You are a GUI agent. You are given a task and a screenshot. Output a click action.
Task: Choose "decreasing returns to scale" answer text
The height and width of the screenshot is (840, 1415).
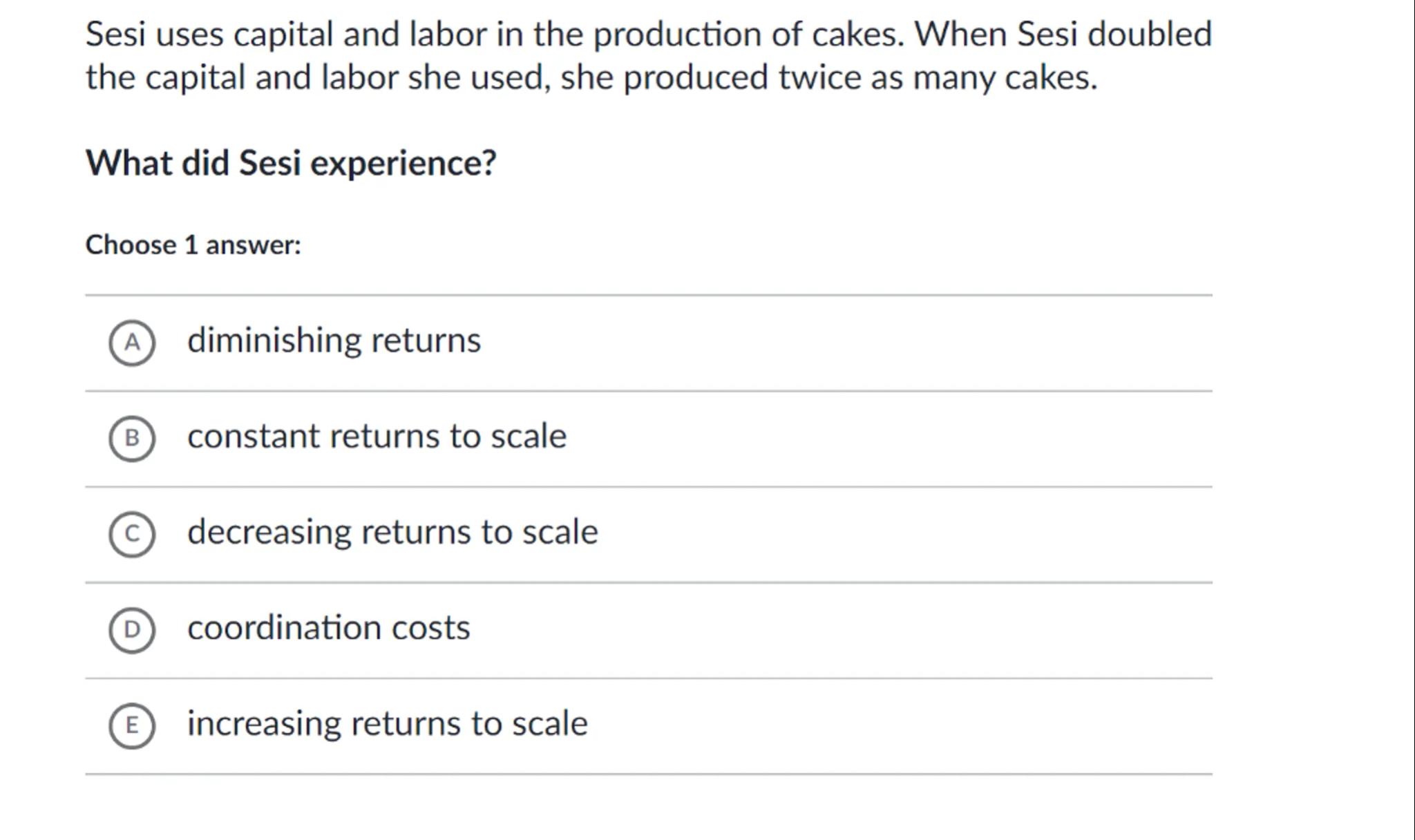click(392, 533)
